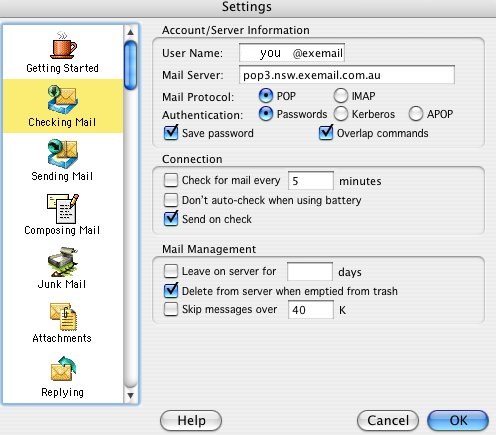Click the Help button

(x=191, y=420)
